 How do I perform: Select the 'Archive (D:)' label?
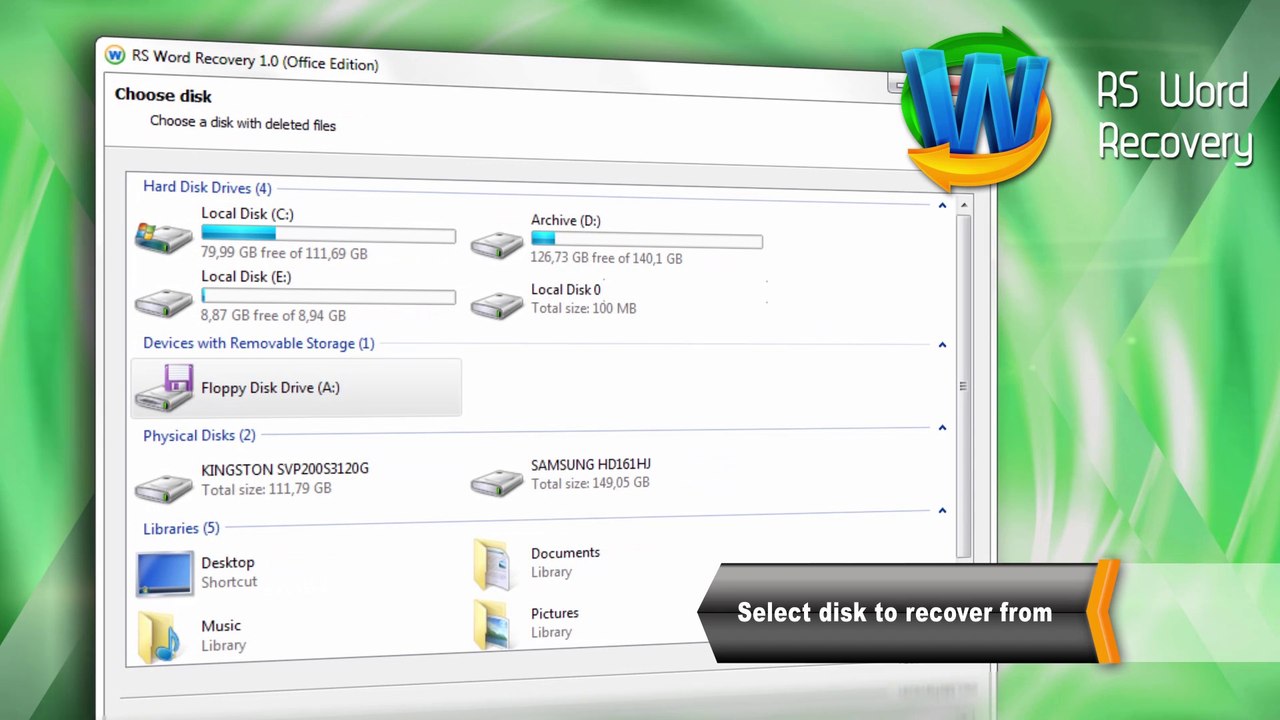tap(566, 221)
